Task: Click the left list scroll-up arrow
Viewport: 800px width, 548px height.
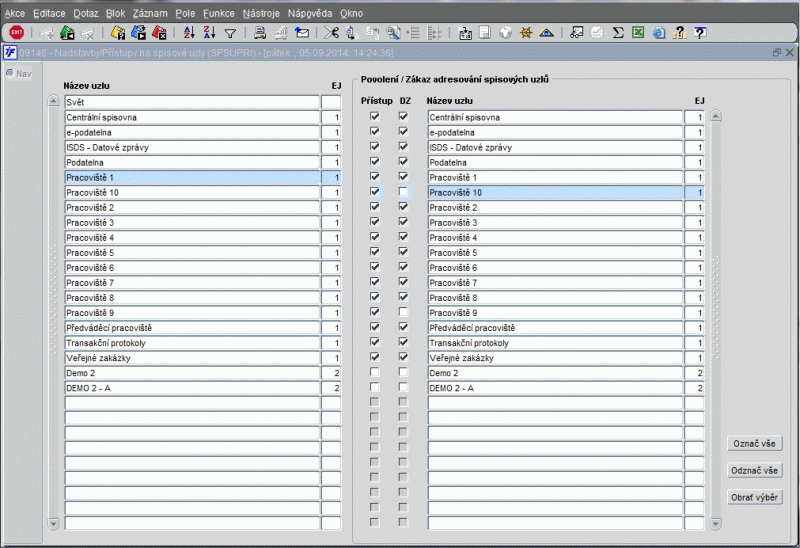Action: [x=54, y=102]
